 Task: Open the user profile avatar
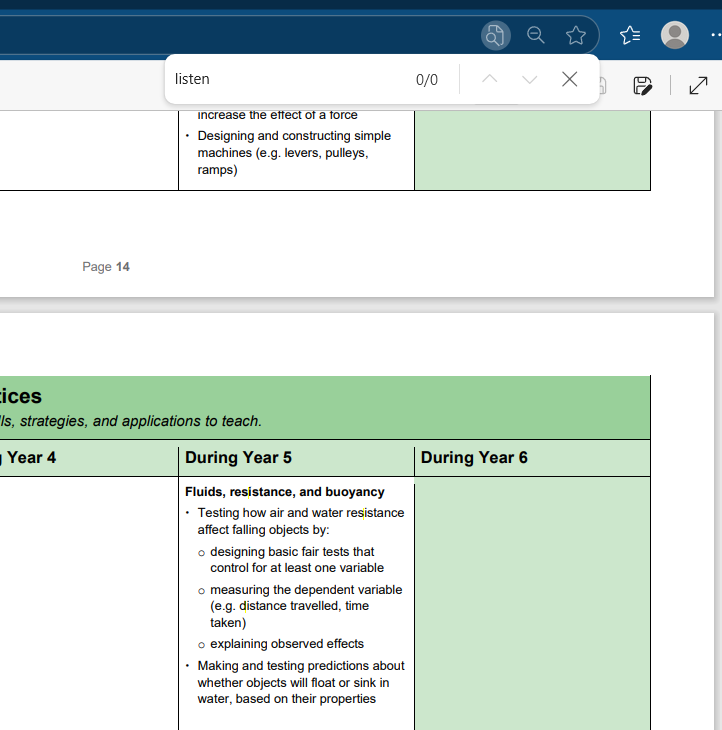click(x=675, y=36)
